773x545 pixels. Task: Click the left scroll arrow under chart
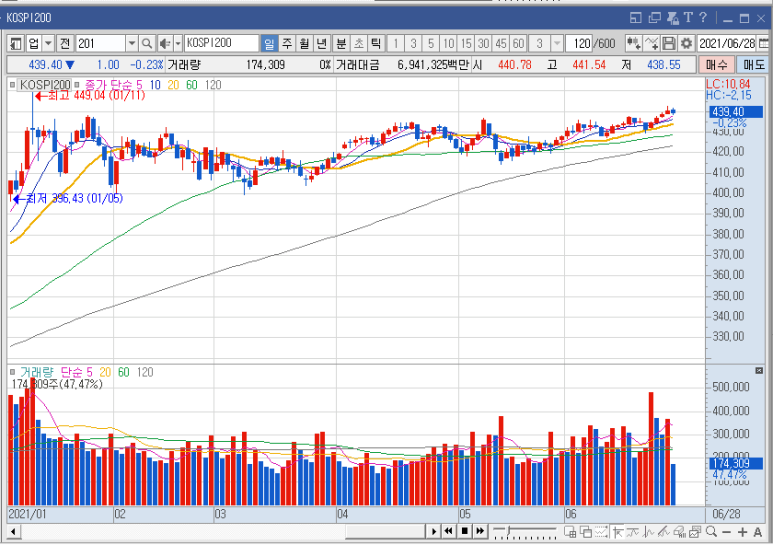tap(13, 532)
